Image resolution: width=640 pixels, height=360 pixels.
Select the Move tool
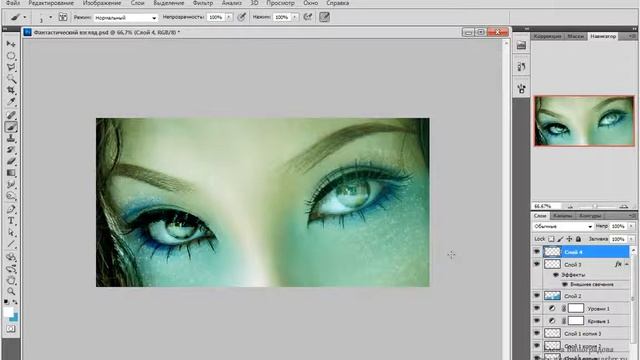(x=11, y=44)
